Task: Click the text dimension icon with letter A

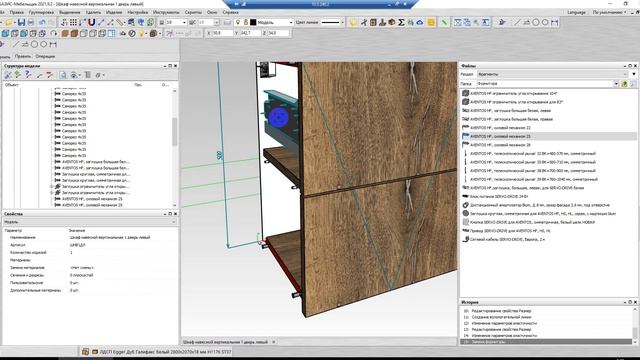Action: (x=485, y=22)
